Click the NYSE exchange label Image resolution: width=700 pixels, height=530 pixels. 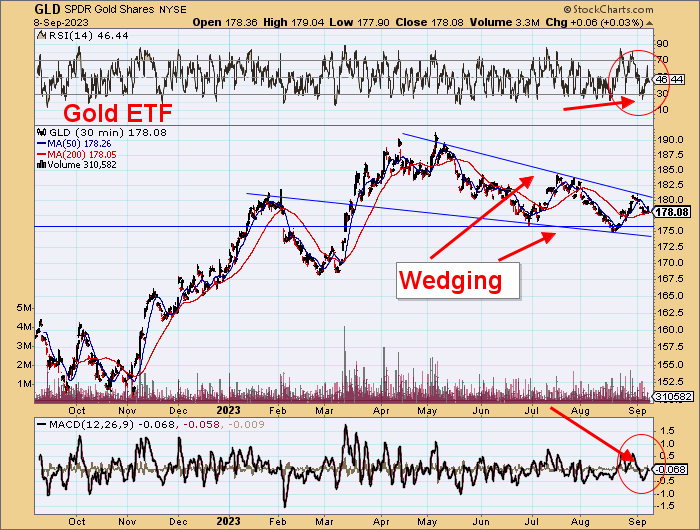point(173,9)
